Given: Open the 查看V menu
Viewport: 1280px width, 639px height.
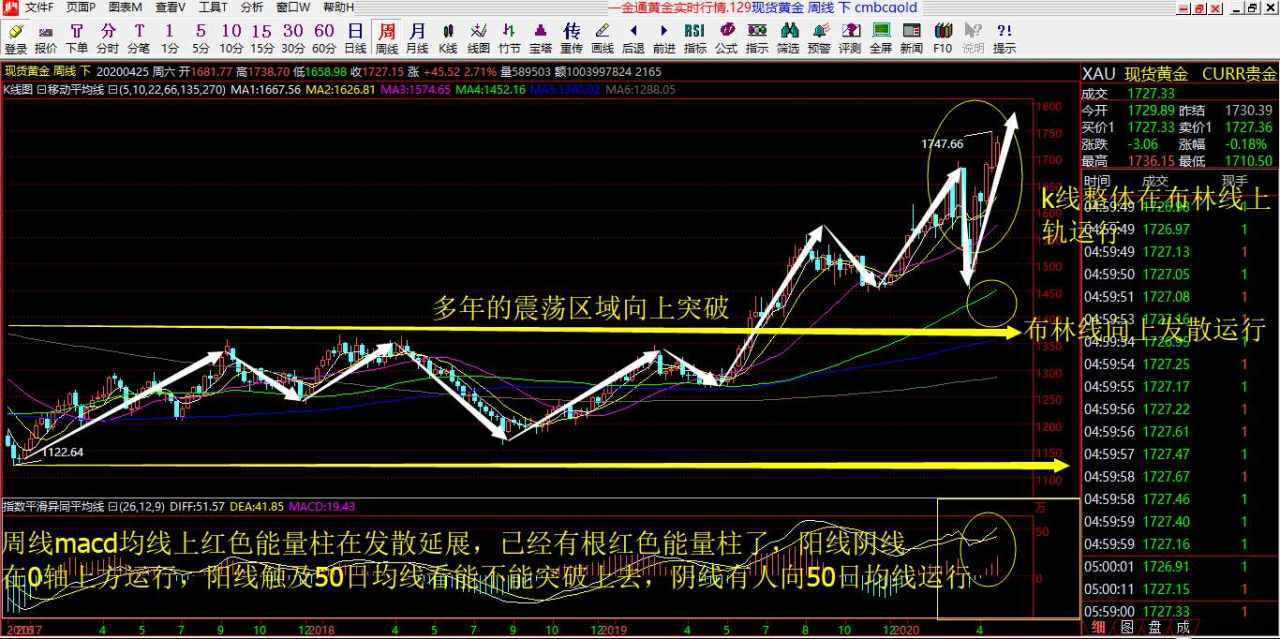Looking at the screenshot, I should (x=170, y=7).
